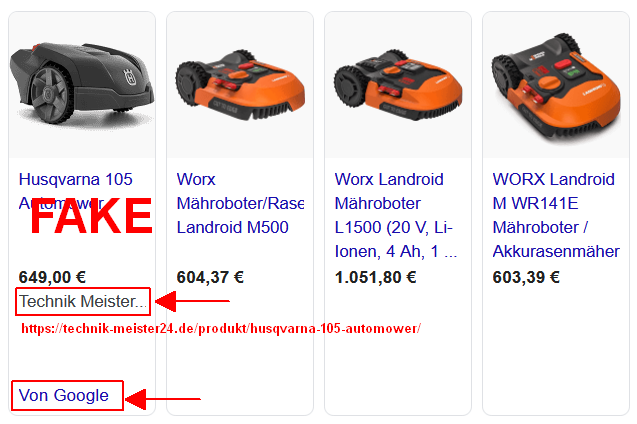Click the 1.051,80 € price
The image size is (637, 424).
click(375, 277)
